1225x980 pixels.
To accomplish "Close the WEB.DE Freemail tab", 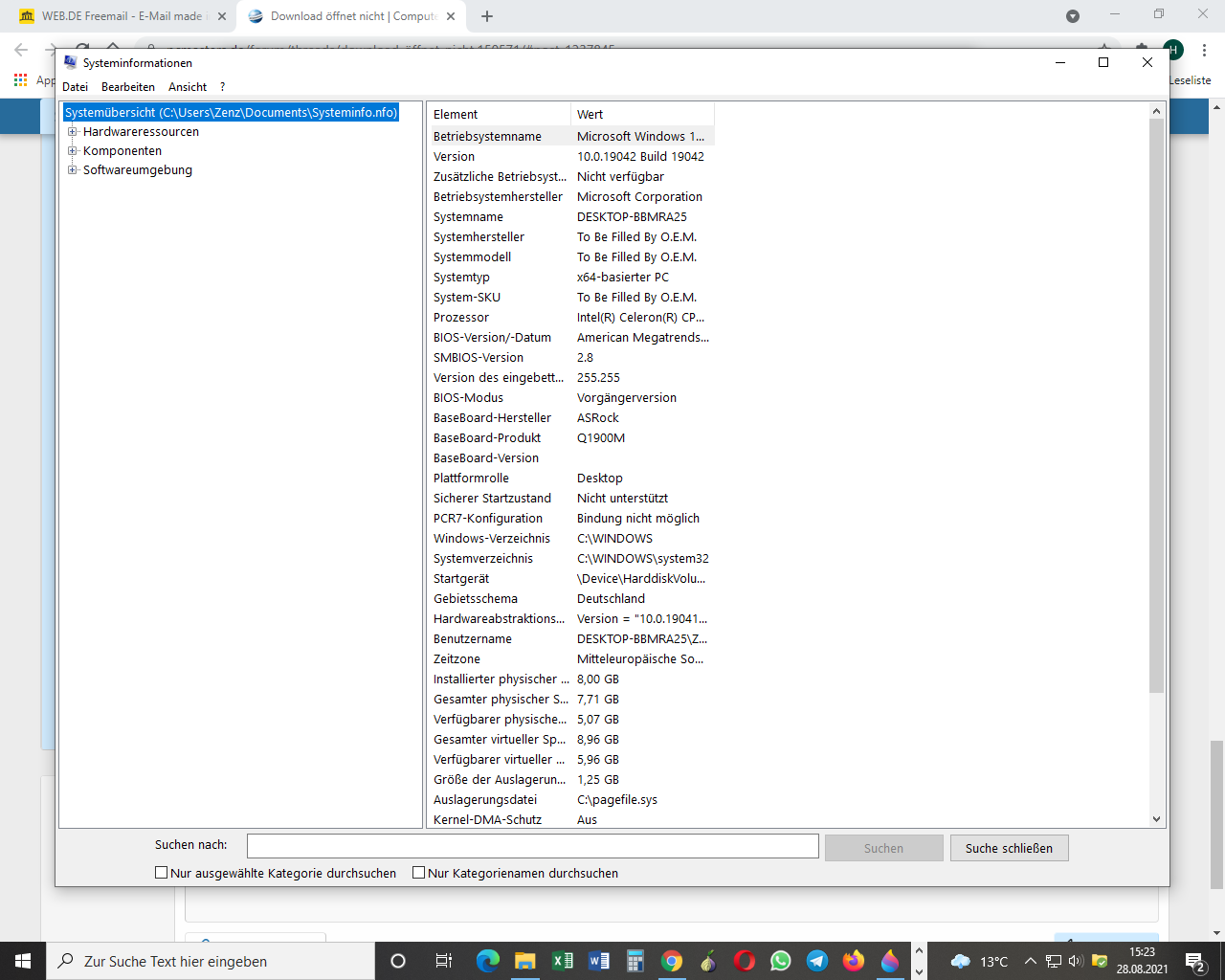I will [x=222, y=16].
